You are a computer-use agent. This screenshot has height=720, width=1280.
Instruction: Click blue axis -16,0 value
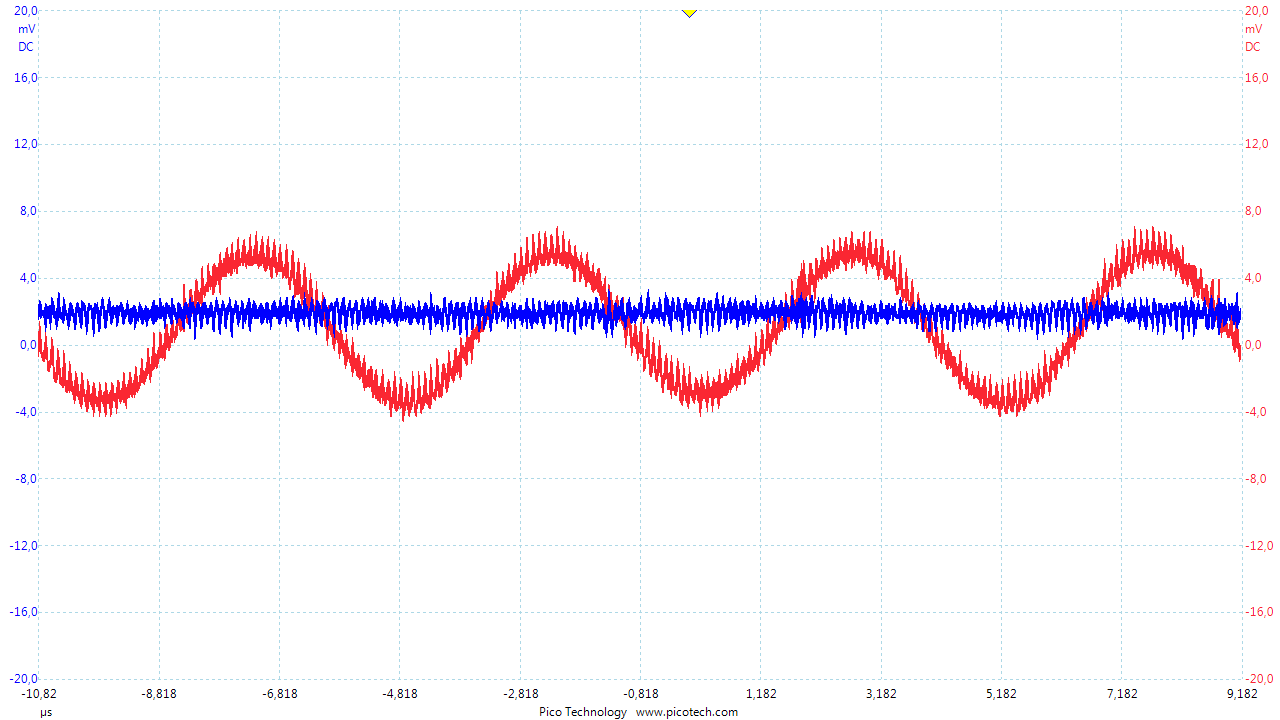tap(24, 613)
